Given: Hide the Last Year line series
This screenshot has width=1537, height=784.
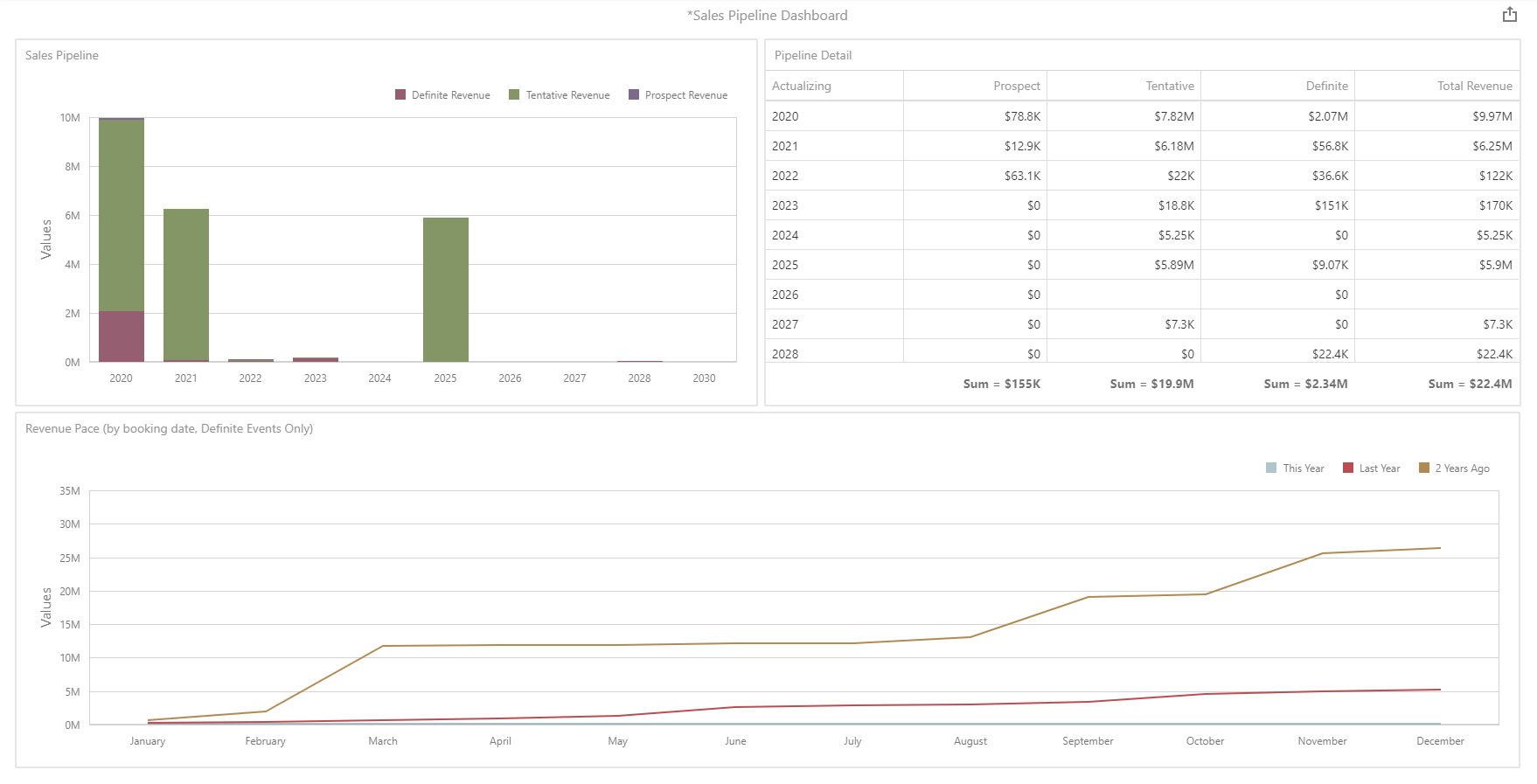Looking at the screenshot, I should click(x=1371, y=468).
